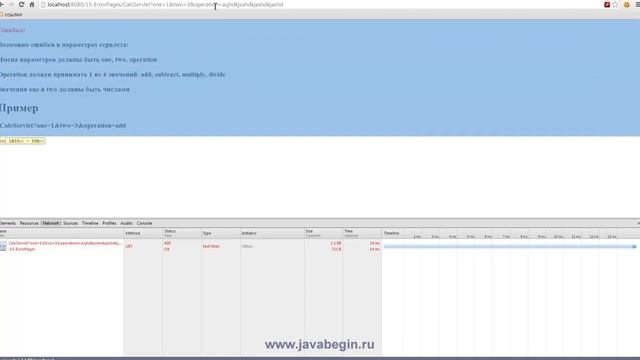Open the red extension icon in toolbar
The width and height of the screenshot is (640, 360).
click(607, 4)
